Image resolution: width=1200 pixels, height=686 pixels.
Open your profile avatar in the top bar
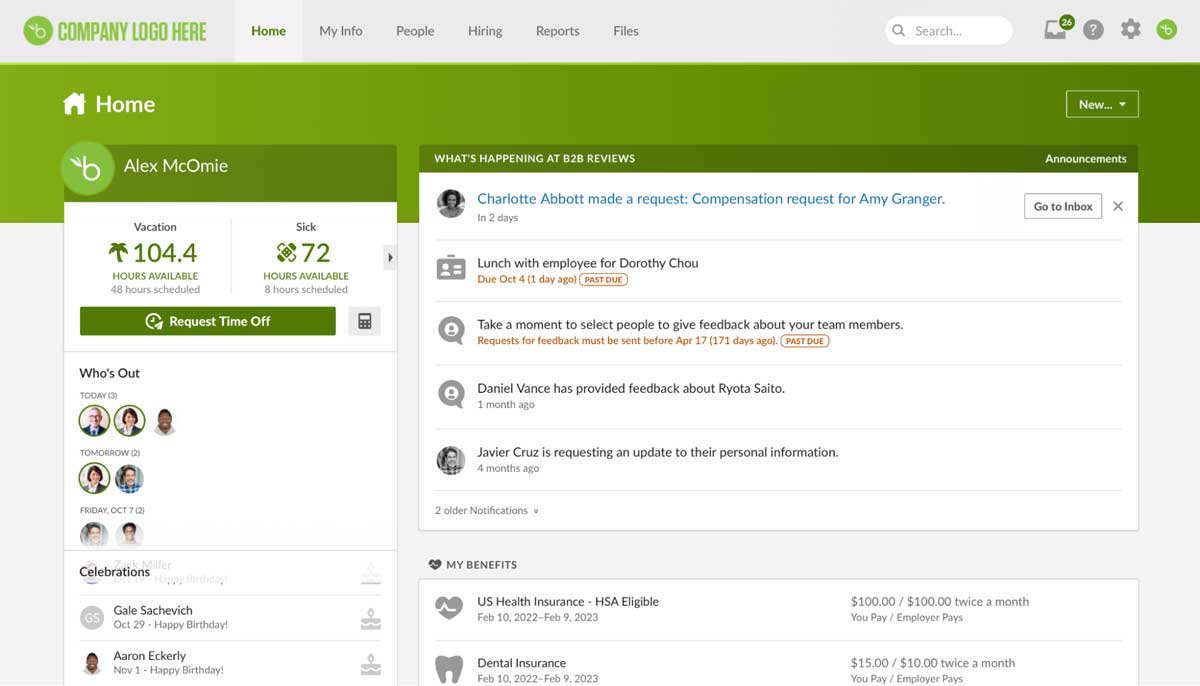pyautogui.click(x=1166, y=30)
